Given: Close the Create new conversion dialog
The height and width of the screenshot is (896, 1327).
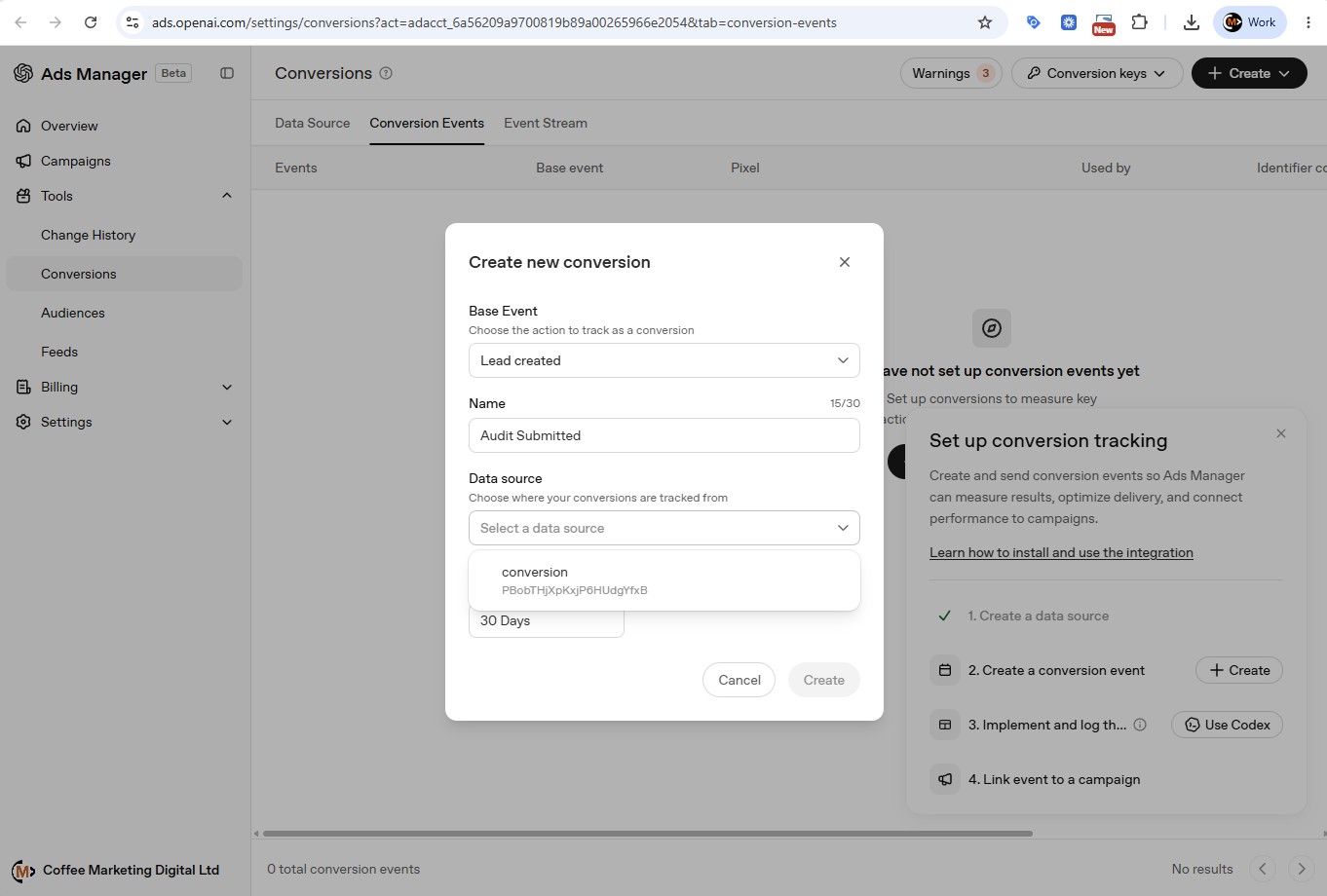Looking at the screenshot, I should pyautogui.click(x=845, y=262).
